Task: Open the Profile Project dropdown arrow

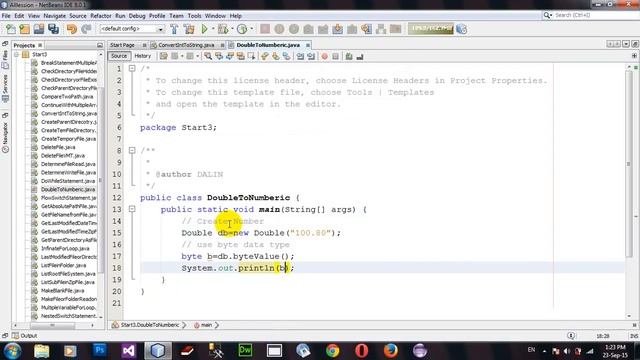Action: [x=251, y=29]
